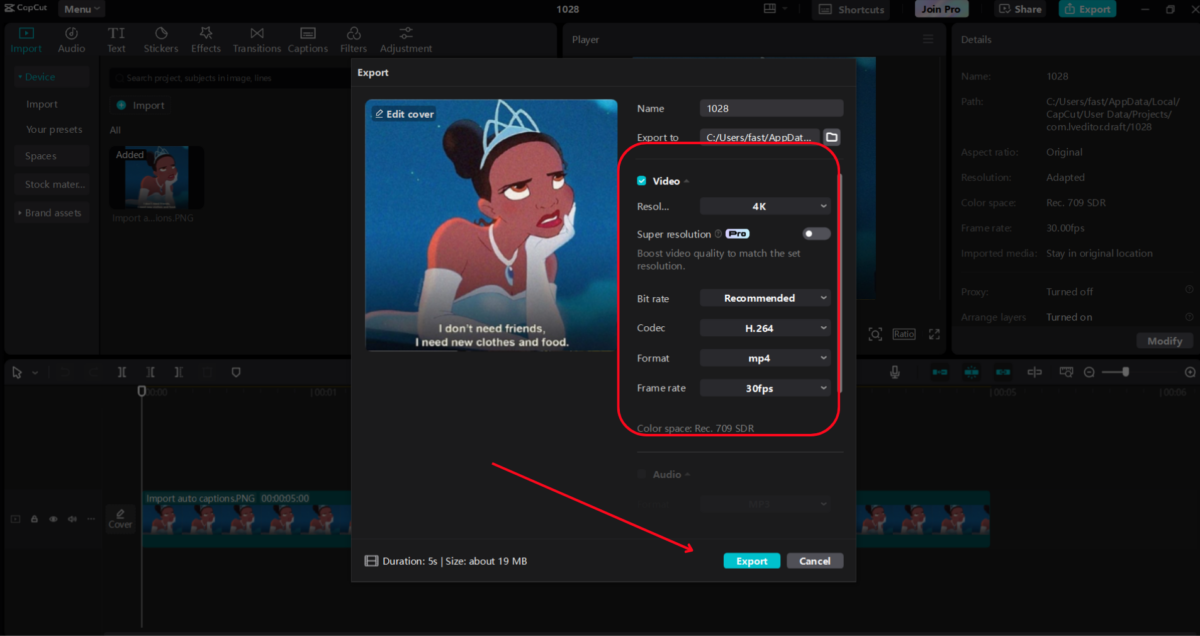Select the Transitions tool icon
This screenshot has width=1200, height=636.
257,34
